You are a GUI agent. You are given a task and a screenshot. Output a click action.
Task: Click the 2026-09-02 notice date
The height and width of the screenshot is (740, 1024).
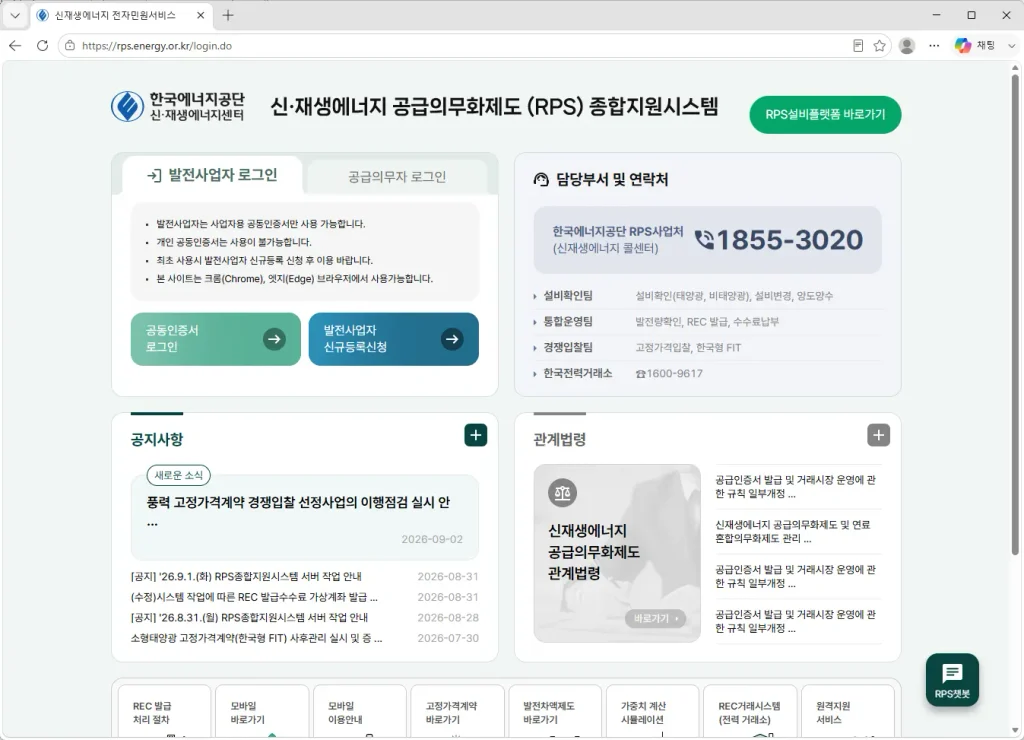(432, 539)
